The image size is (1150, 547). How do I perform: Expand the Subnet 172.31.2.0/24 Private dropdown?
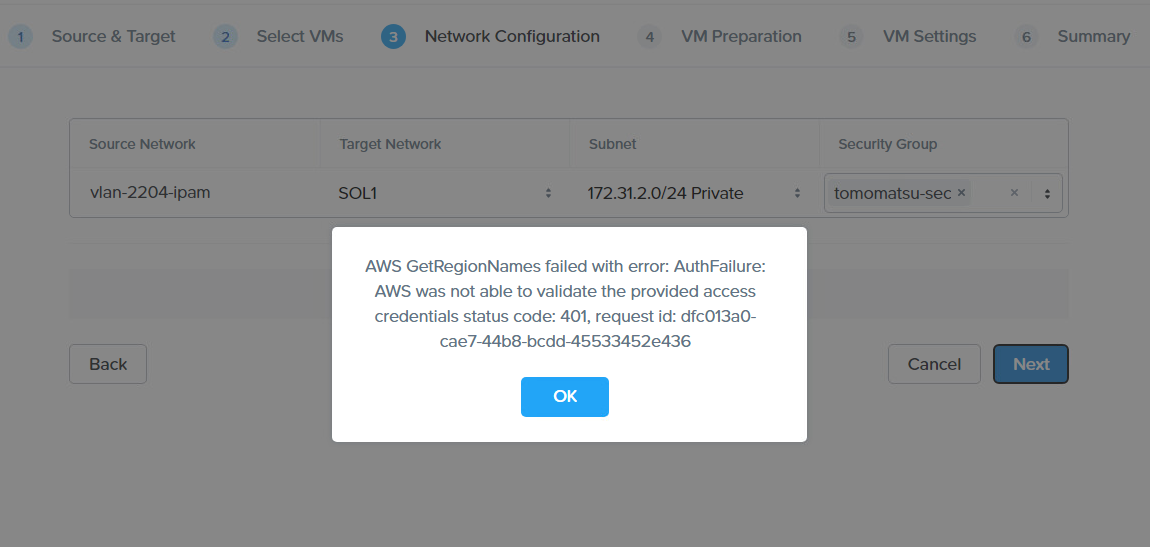(x=694, y=194)
